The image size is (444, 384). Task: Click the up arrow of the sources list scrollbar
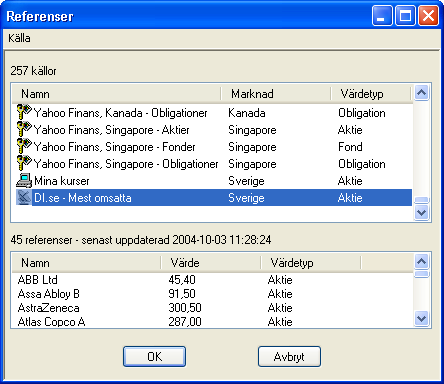(x=422, y=93)
